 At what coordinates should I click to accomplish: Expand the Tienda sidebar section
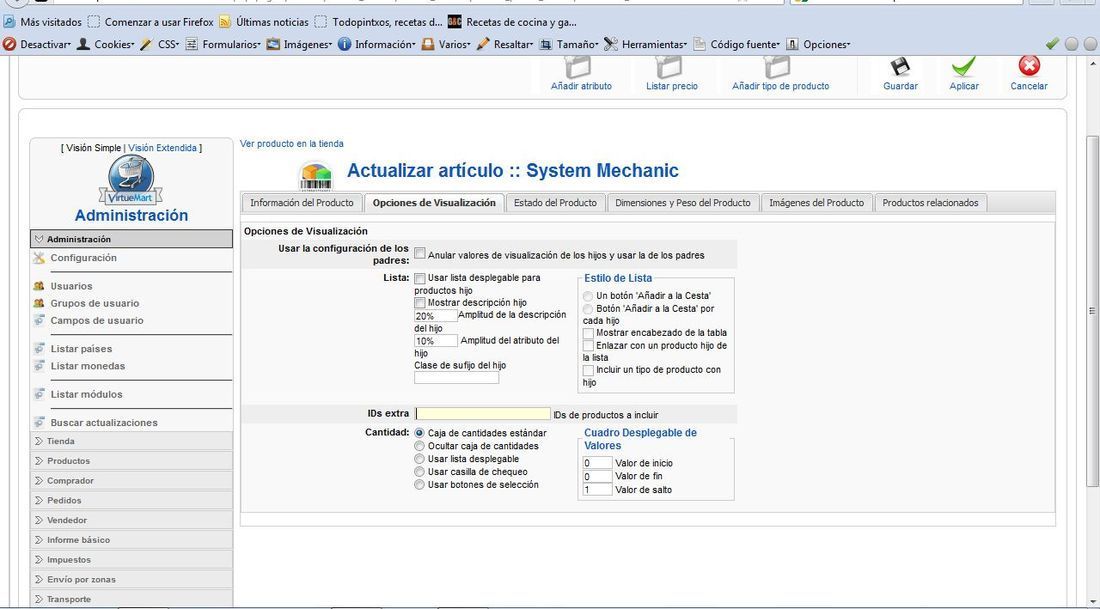131,441
